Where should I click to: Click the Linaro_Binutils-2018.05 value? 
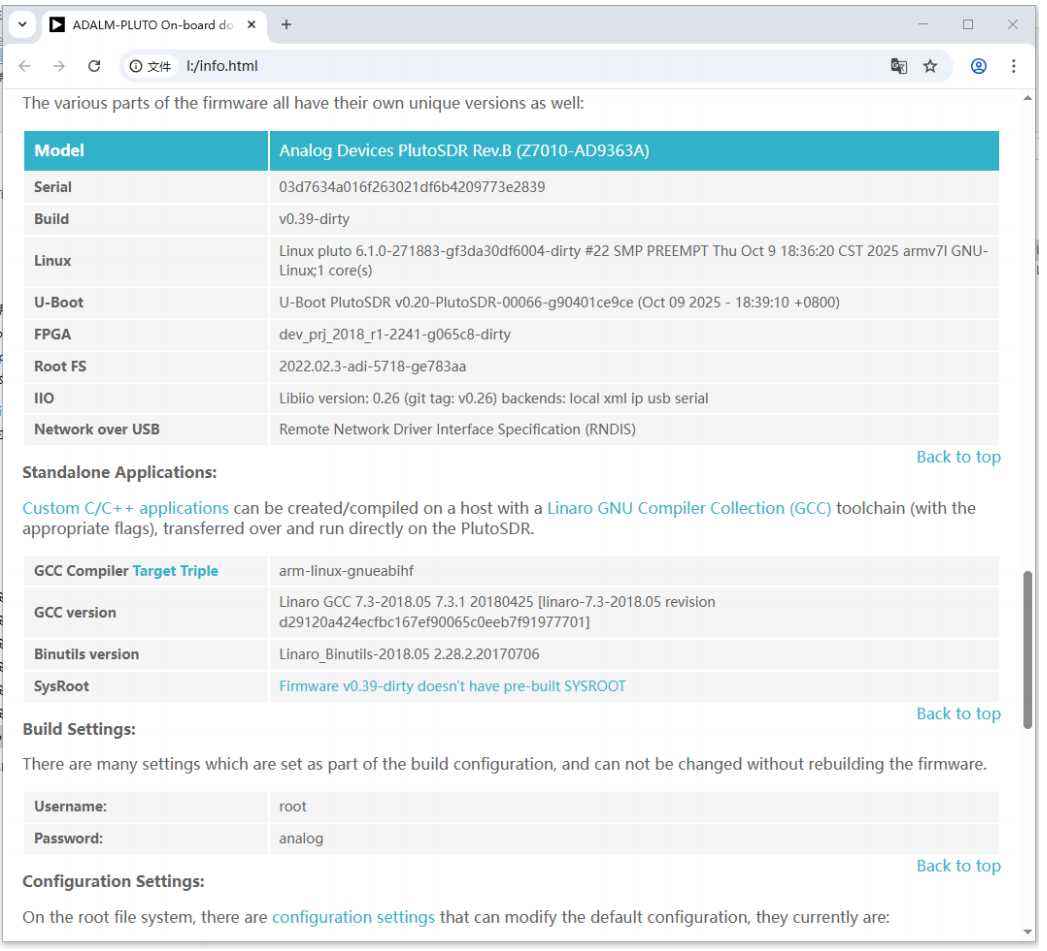pos(409,654)
